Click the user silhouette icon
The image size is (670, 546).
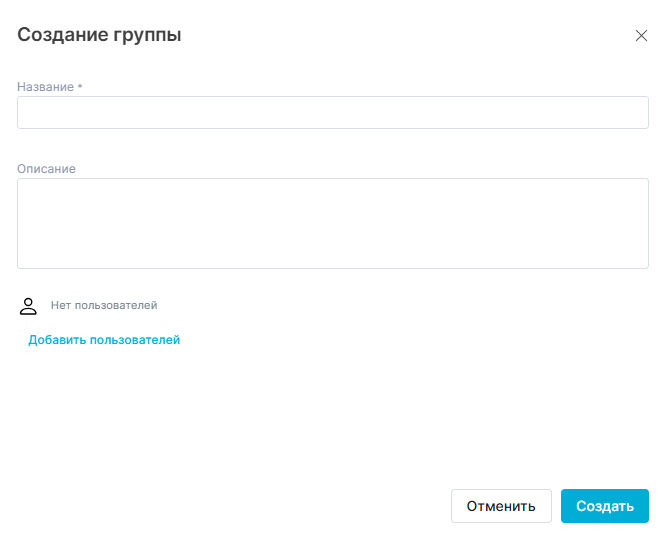click(28, 305)
